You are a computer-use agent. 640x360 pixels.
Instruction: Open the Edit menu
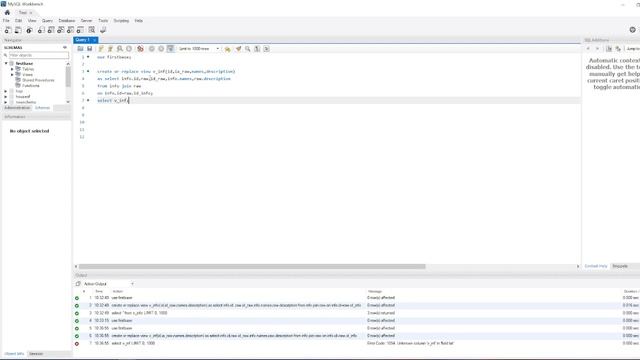pyautogui.click(x=18, y=20)
